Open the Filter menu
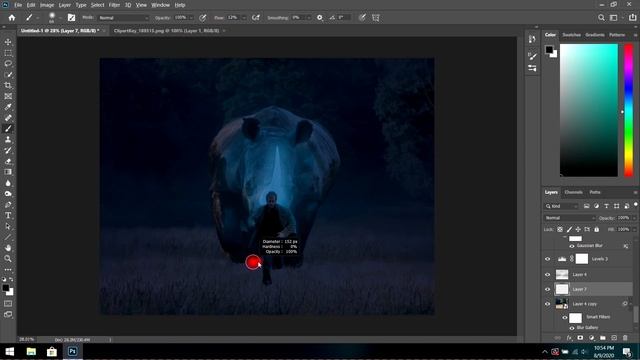Screen dimensions: 640x360 point(114,5)
